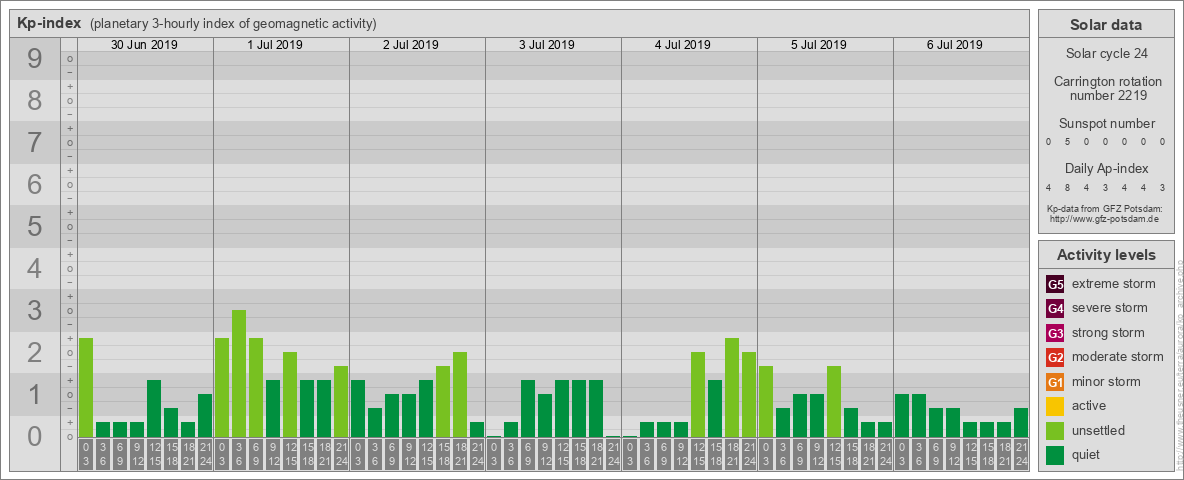
Task: Click the '6 9' time label under 2 Jul
Action: click(x=392, y=456)
